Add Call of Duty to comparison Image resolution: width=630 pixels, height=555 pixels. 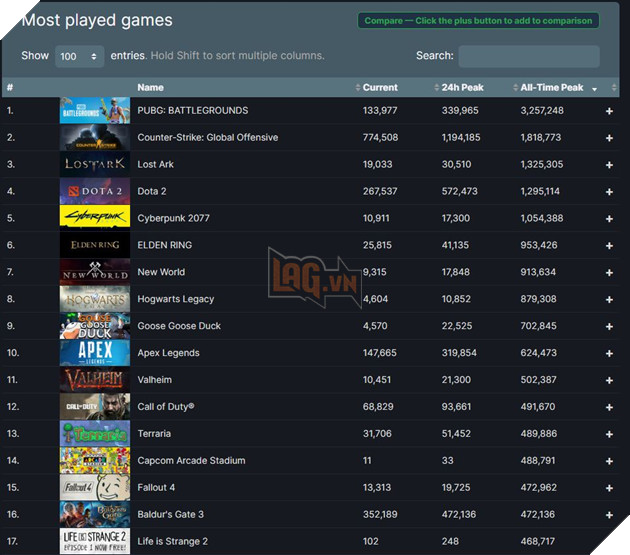click(x=609, y=408)
